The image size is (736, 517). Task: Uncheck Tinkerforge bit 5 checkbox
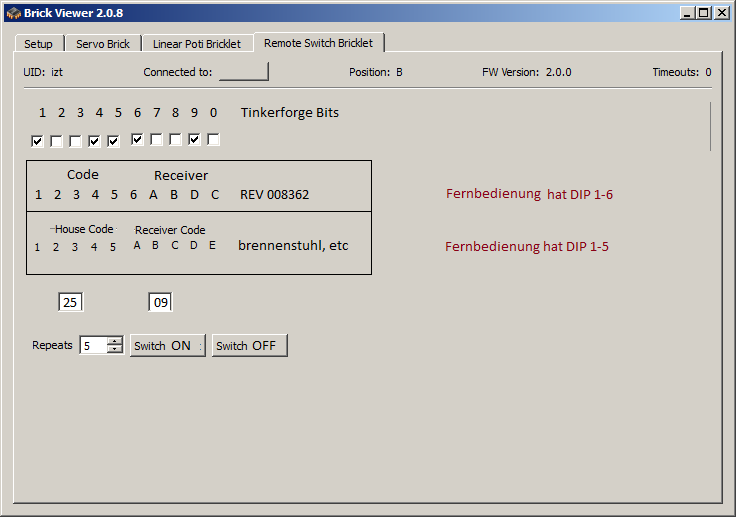tap(113, 141)
